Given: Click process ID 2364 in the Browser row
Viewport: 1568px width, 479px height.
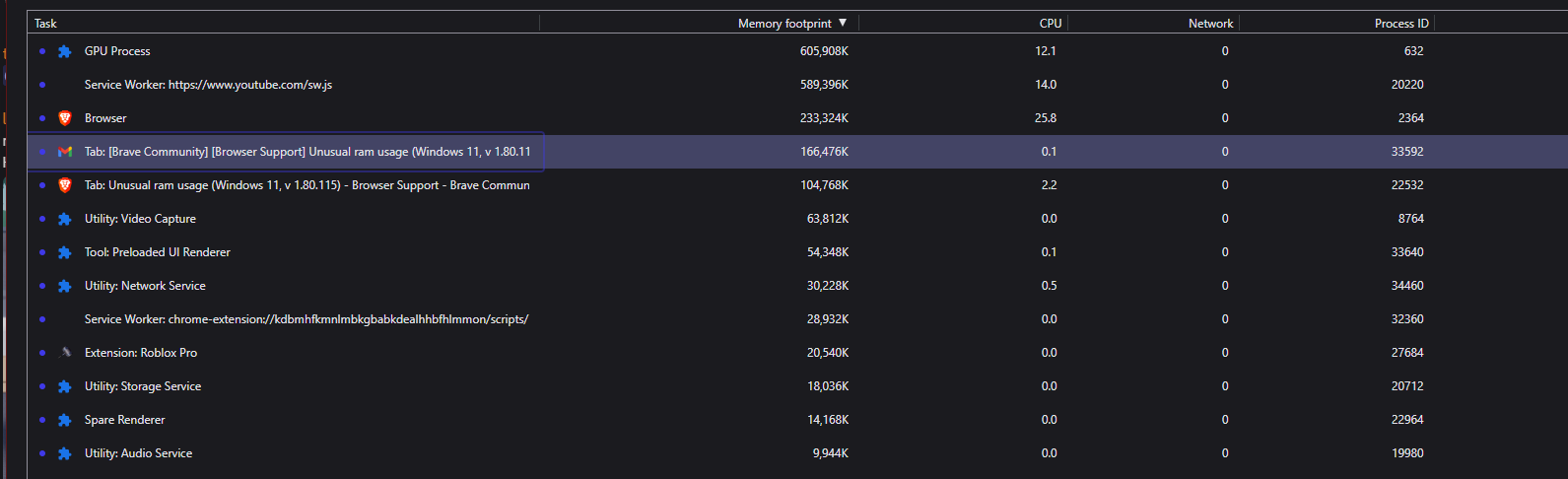Looking at the screenshot, I should coord(1410,118).
